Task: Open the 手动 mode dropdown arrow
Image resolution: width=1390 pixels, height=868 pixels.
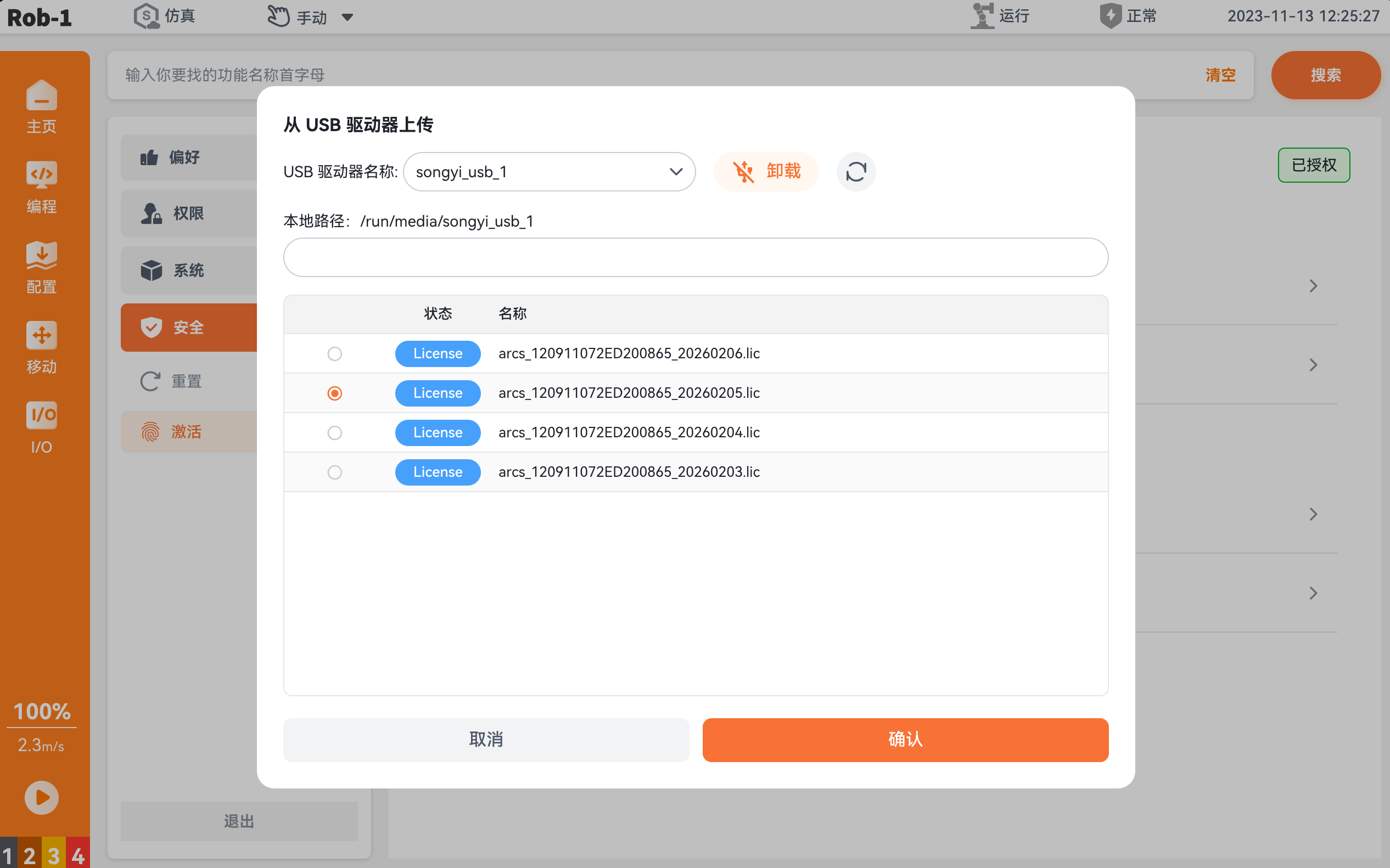Action: click(x=347, y=17)
